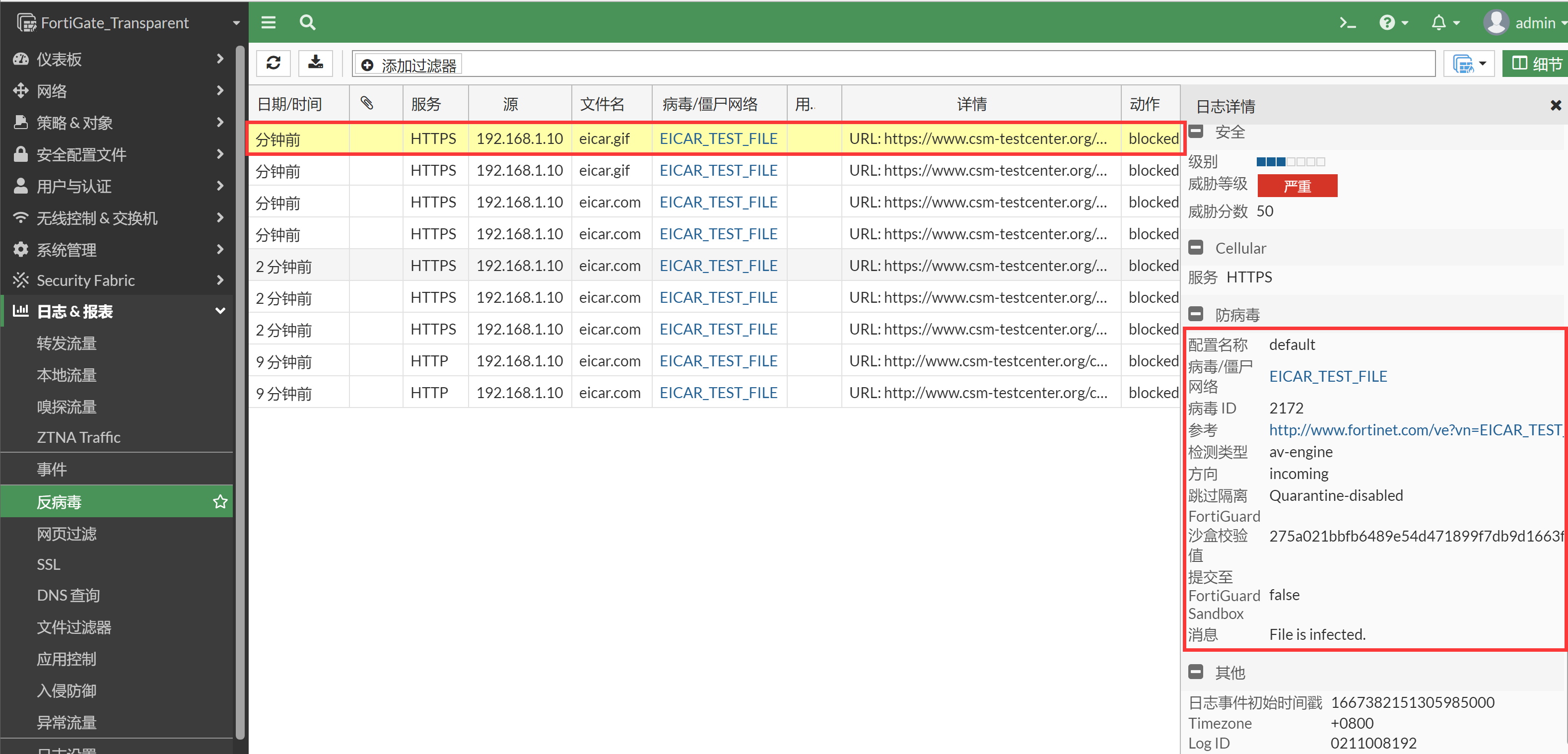The image size is (1568, 754).
Task: Open the notifications bell icon
Action: 1438,23
